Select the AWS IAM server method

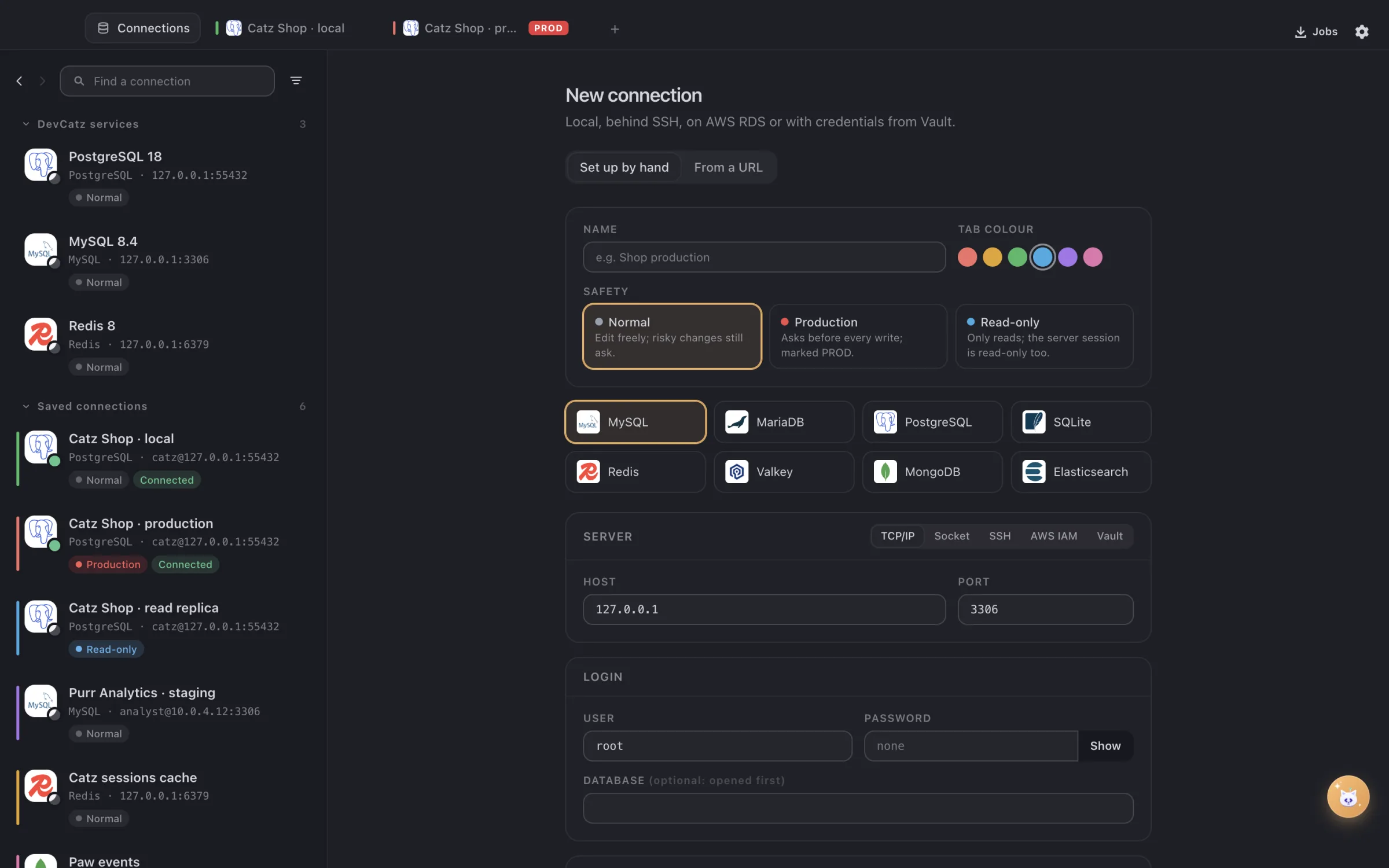(x=1053, y=536)
